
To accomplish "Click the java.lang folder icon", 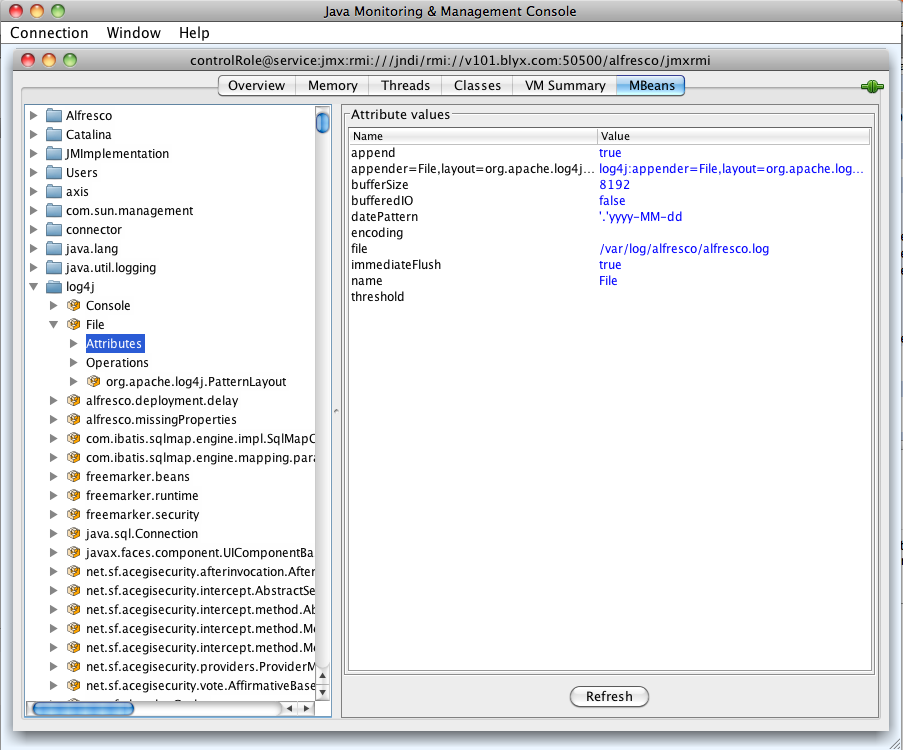I will click(54, 248).
